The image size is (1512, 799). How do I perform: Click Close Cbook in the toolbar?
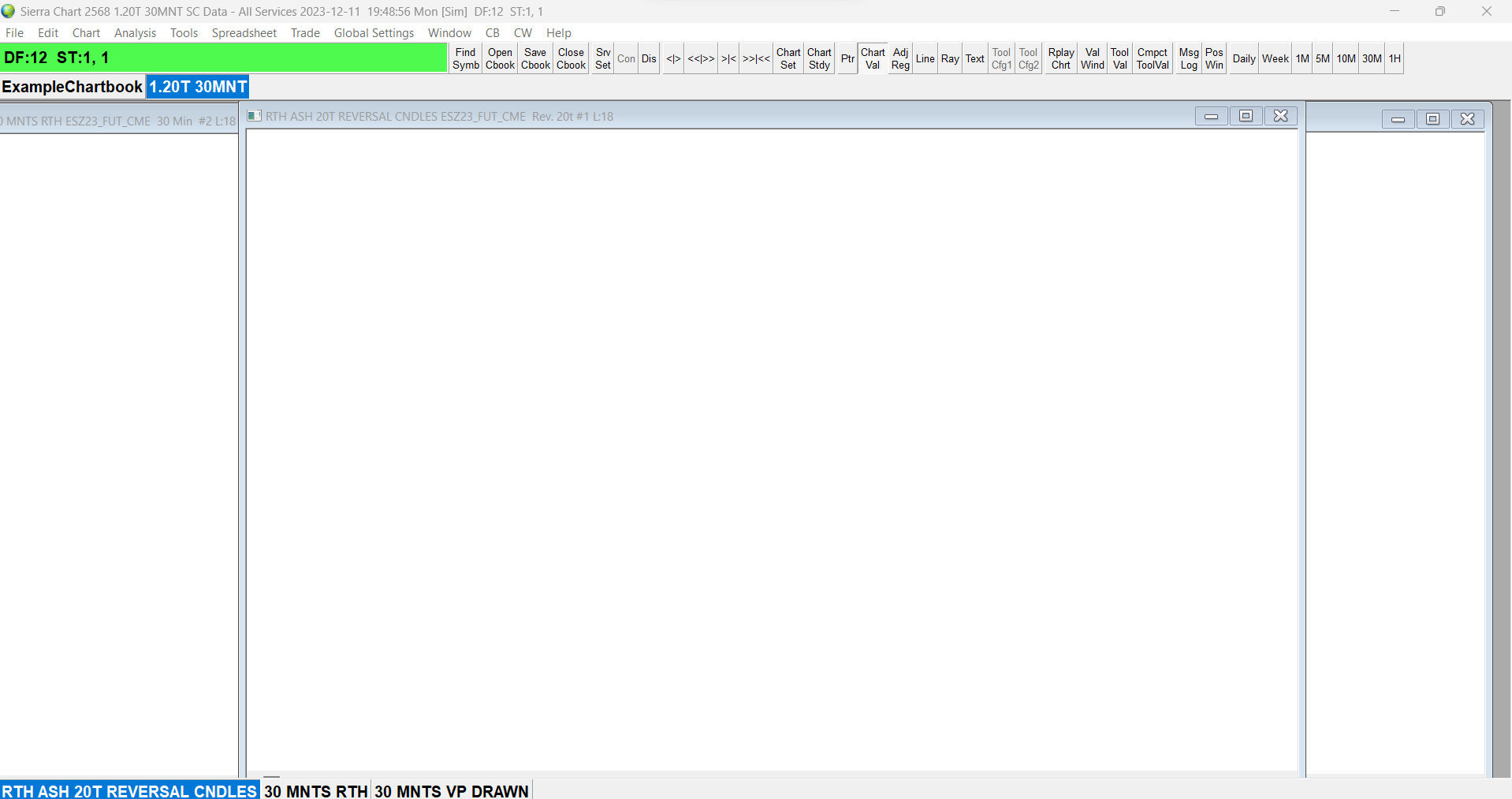click(x=571, y=58)
